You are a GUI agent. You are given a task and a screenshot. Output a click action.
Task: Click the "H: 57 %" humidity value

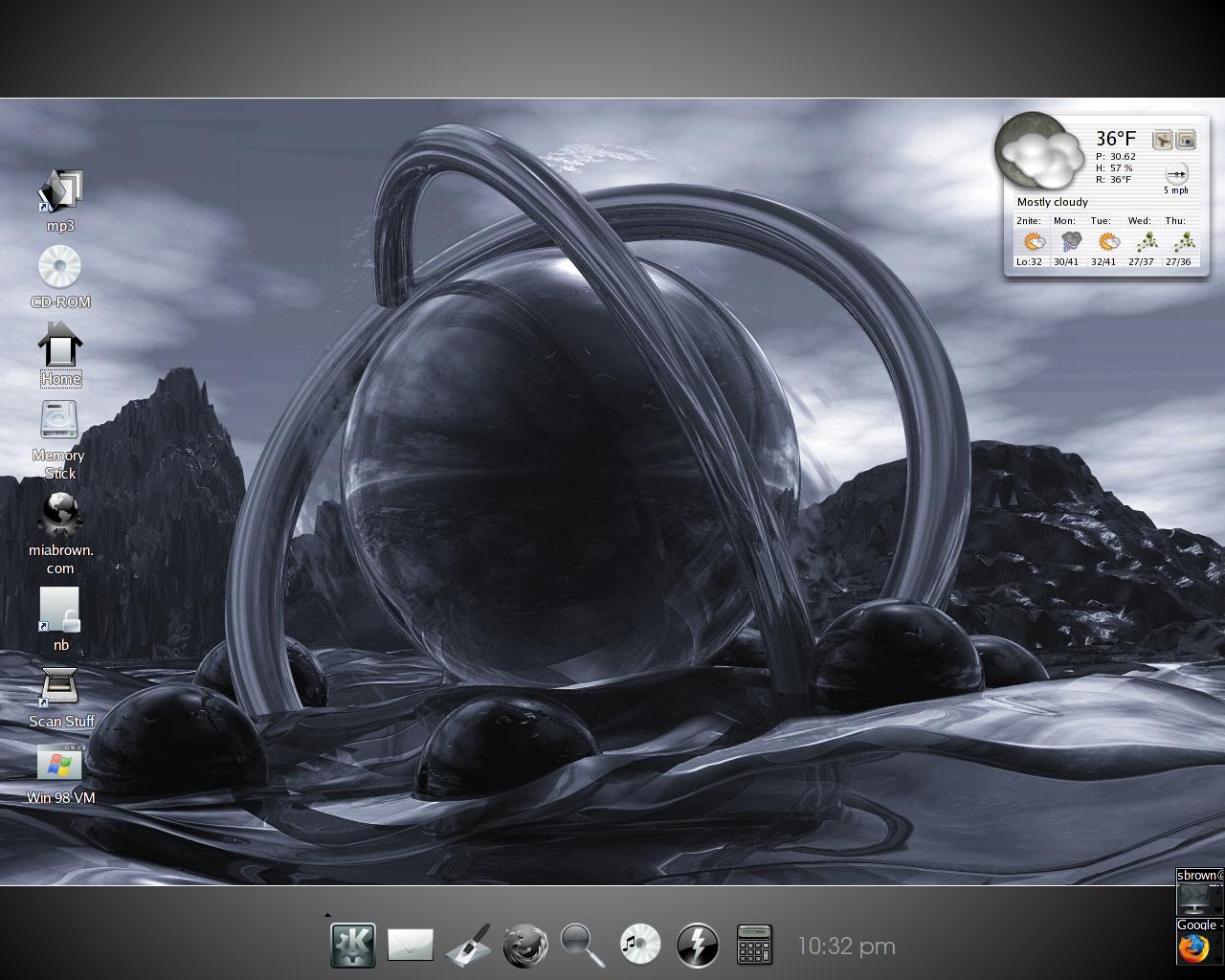(x=1114, y=167)
